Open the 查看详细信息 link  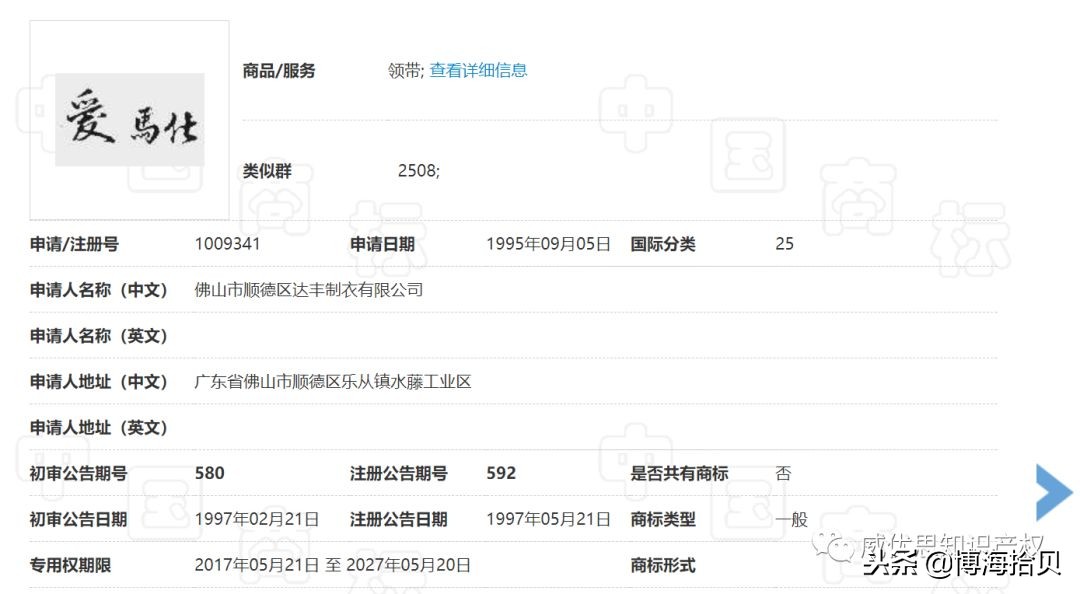(x=478, y=70)
